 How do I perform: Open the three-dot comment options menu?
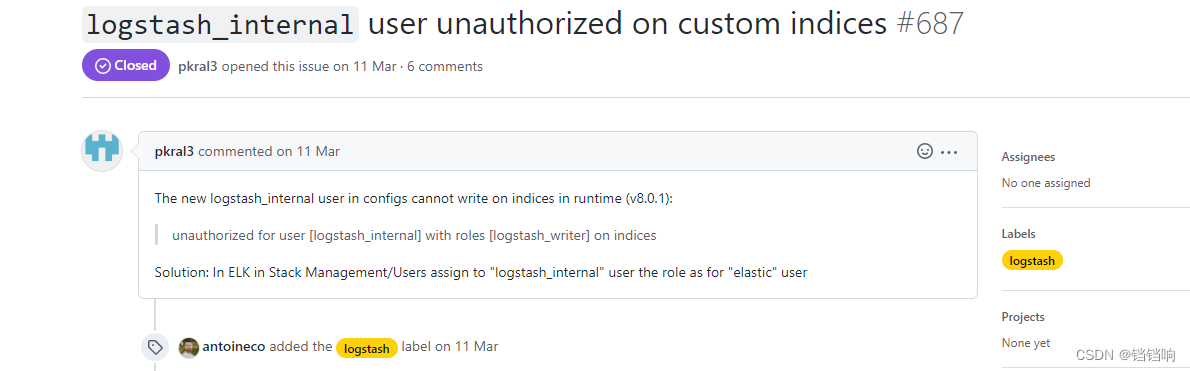(949, 152)
